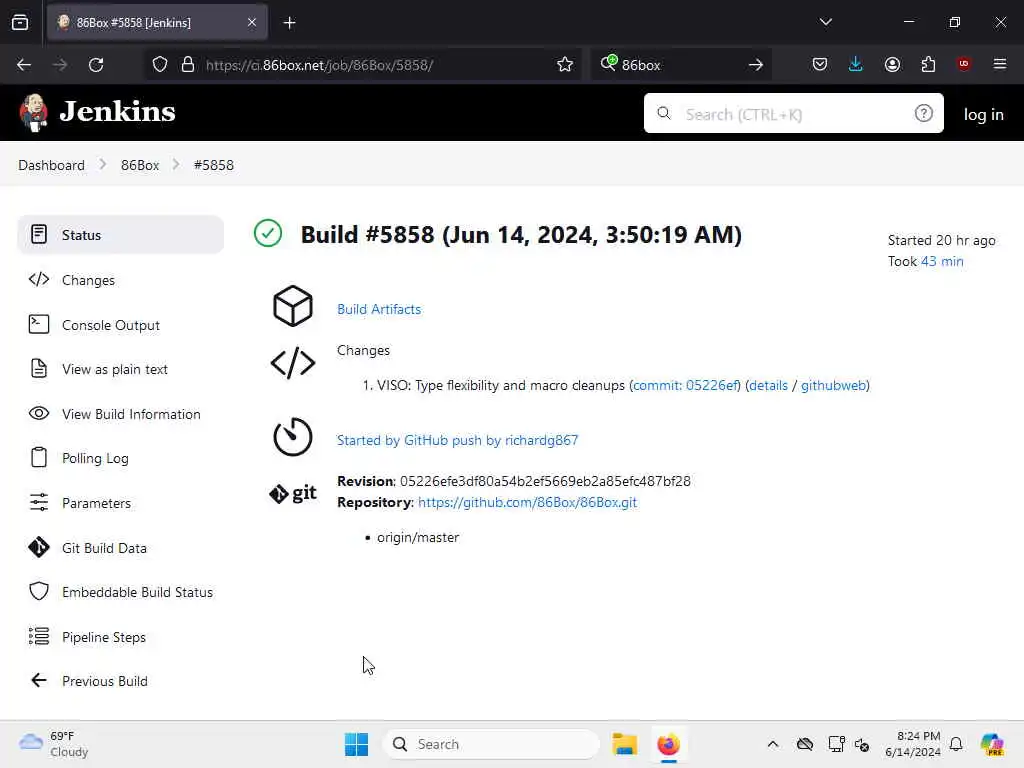Image resolution: width=1024 pixels, height=768 pixels.
Task: Click log in
Action: pyautogui.click(x=983, y=114)
